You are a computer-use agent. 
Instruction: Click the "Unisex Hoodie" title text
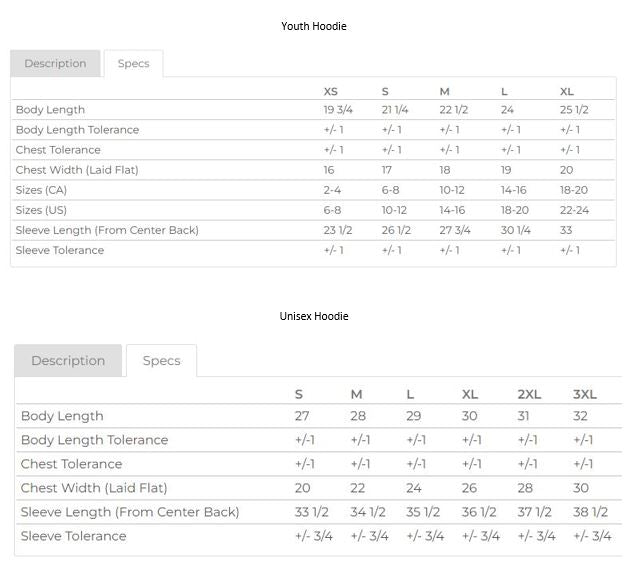[x=314, y=316]
